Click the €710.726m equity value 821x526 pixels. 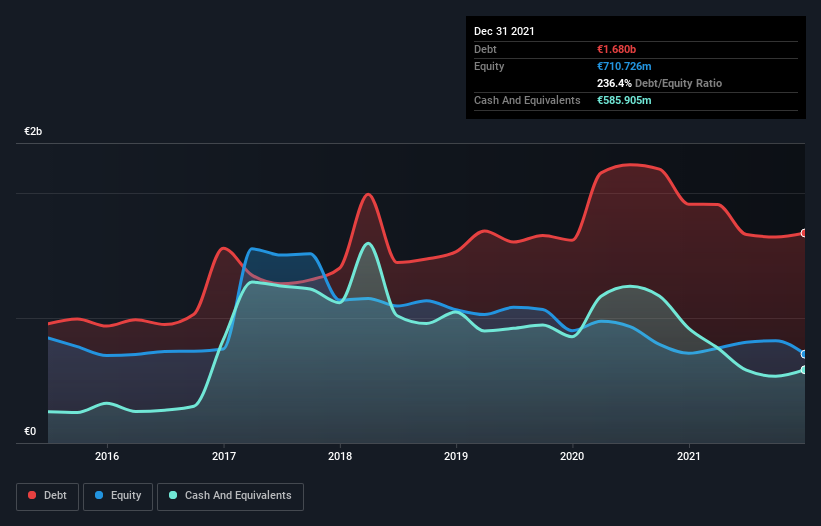(x=624, y=66)
